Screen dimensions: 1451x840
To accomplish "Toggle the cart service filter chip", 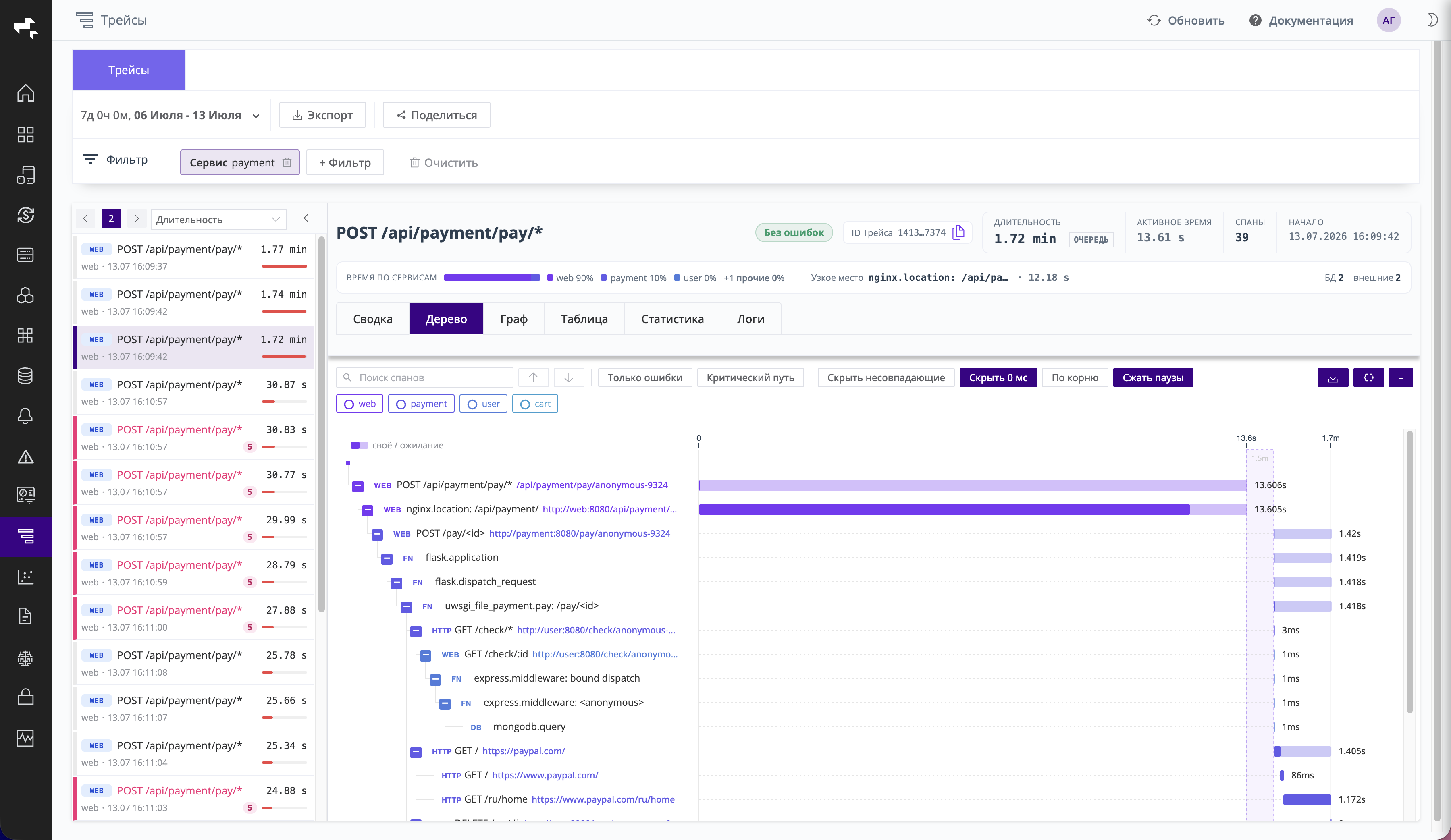I will [x=535, y=404].
